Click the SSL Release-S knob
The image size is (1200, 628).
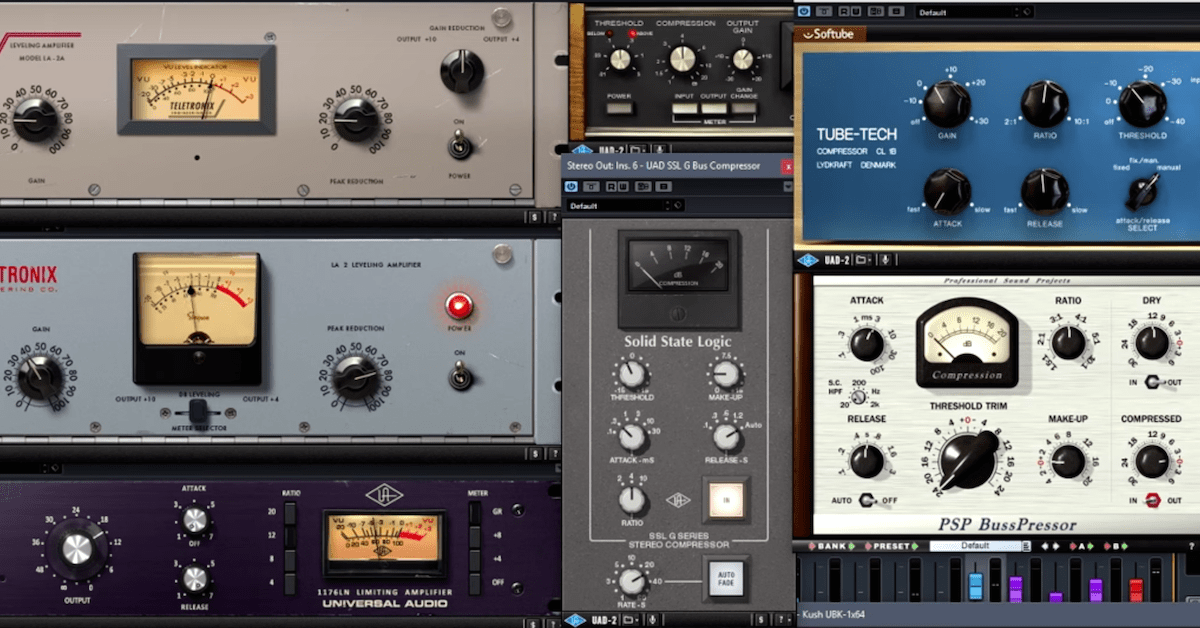point(726,437)
